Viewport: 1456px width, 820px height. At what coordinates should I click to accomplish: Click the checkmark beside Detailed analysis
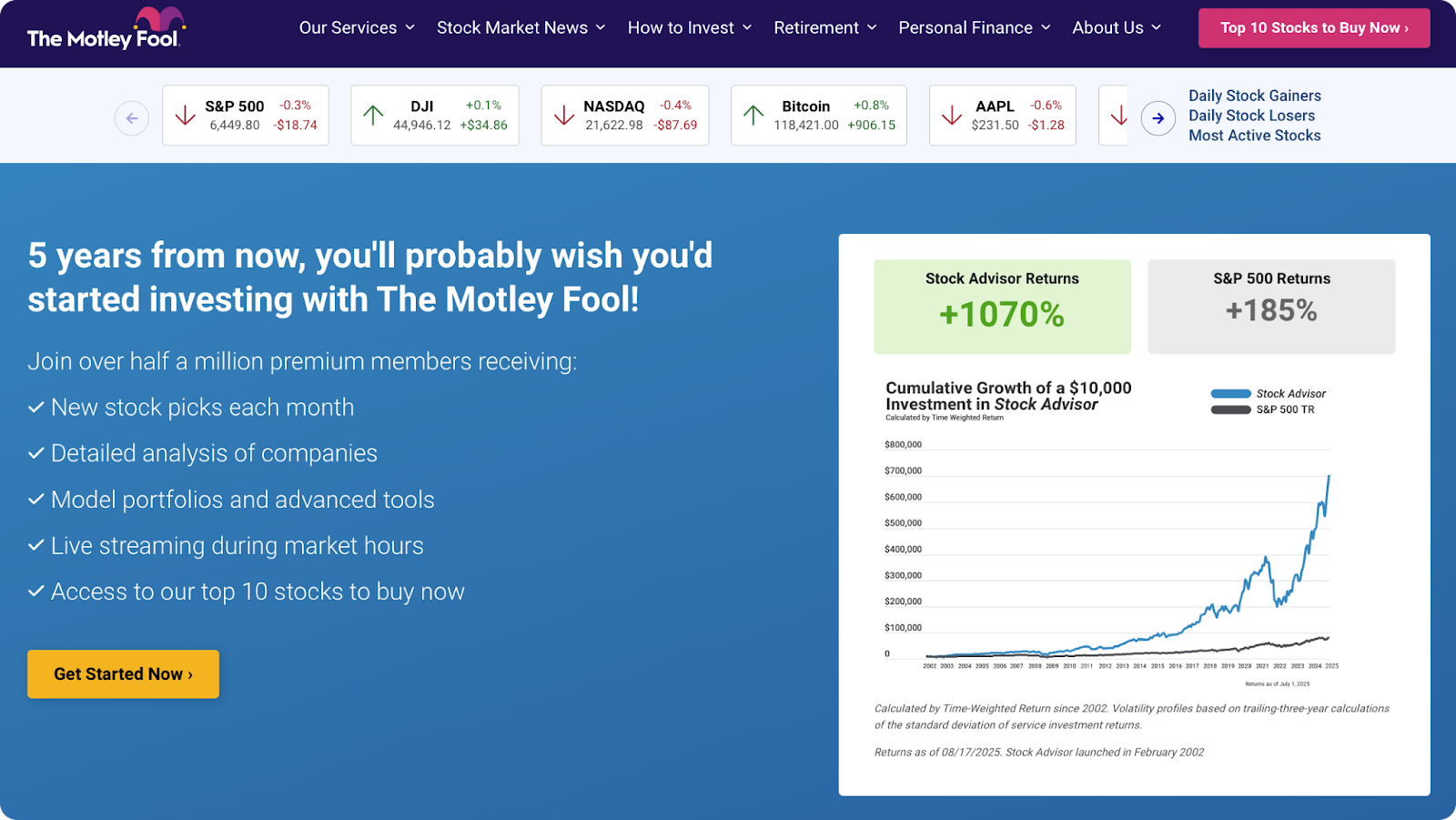pos(36,453)
